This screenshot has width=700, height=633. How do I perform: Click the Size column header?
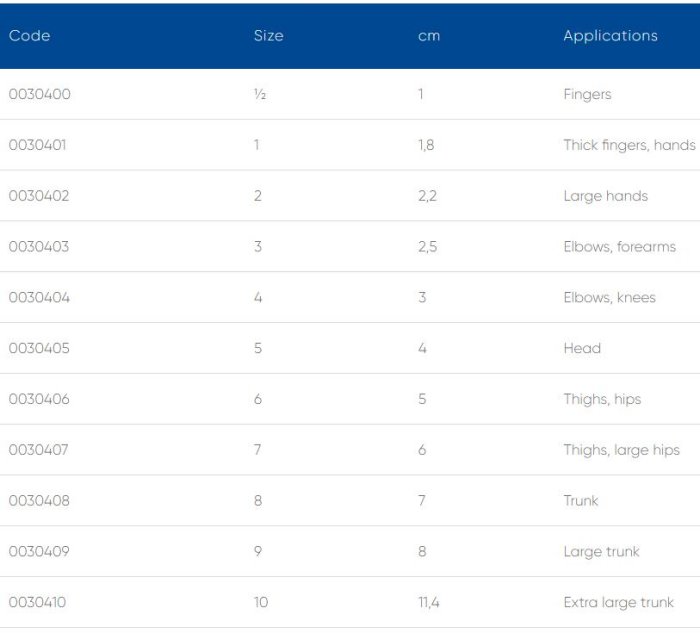(268, 36)
